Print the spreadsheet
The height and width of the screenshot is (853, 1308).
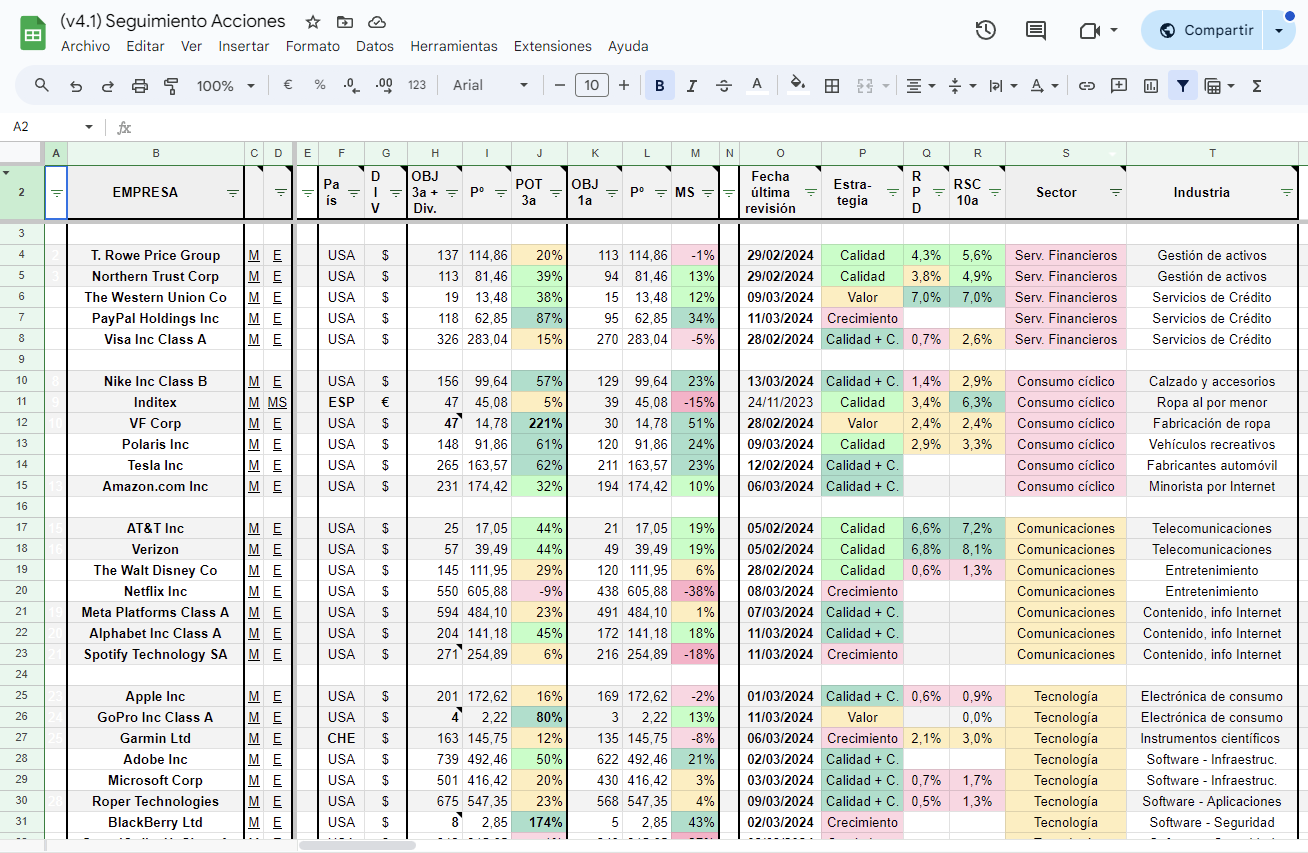click(140, 86)
